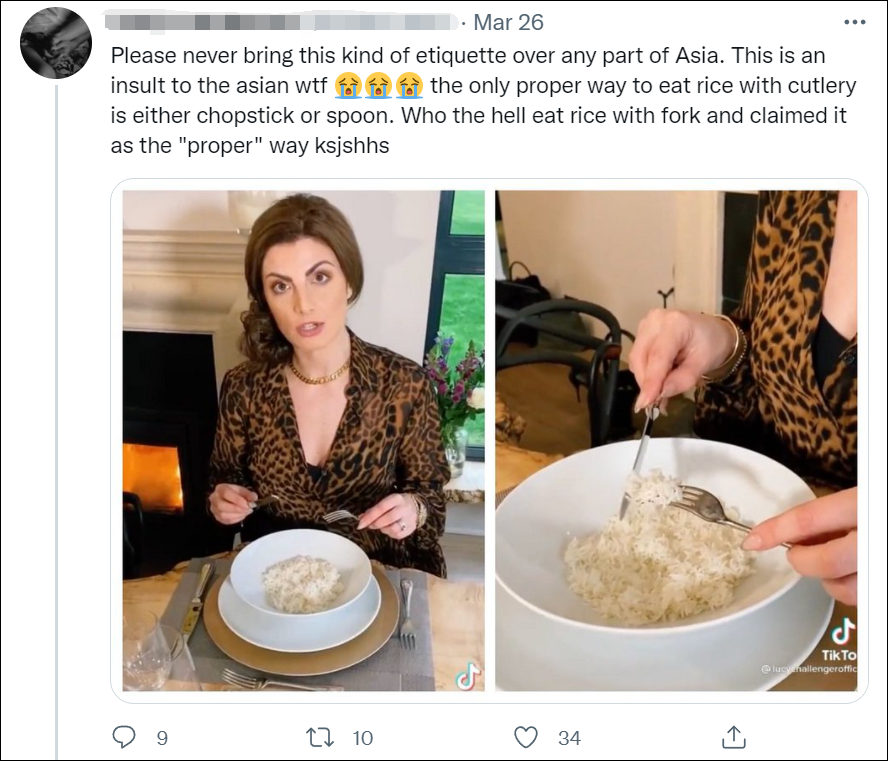The image size is (888, 761).
Task: Click the reply count showing 9
Action: [x=162, y=738]
